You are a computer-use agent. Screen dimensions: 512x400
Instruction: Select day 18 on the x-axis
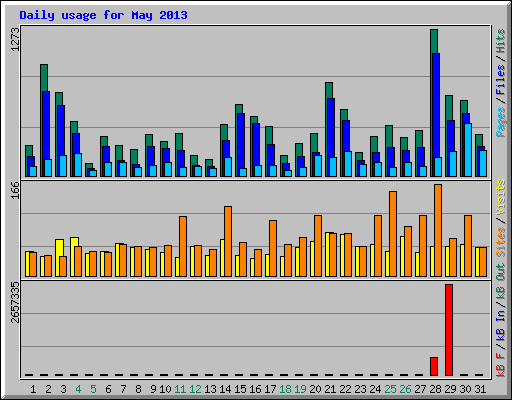pos(285,389)
